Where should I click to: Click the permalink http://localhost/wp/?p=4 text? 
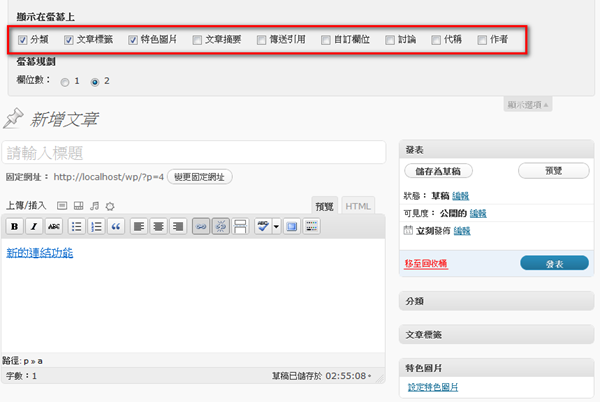(109, 177)
